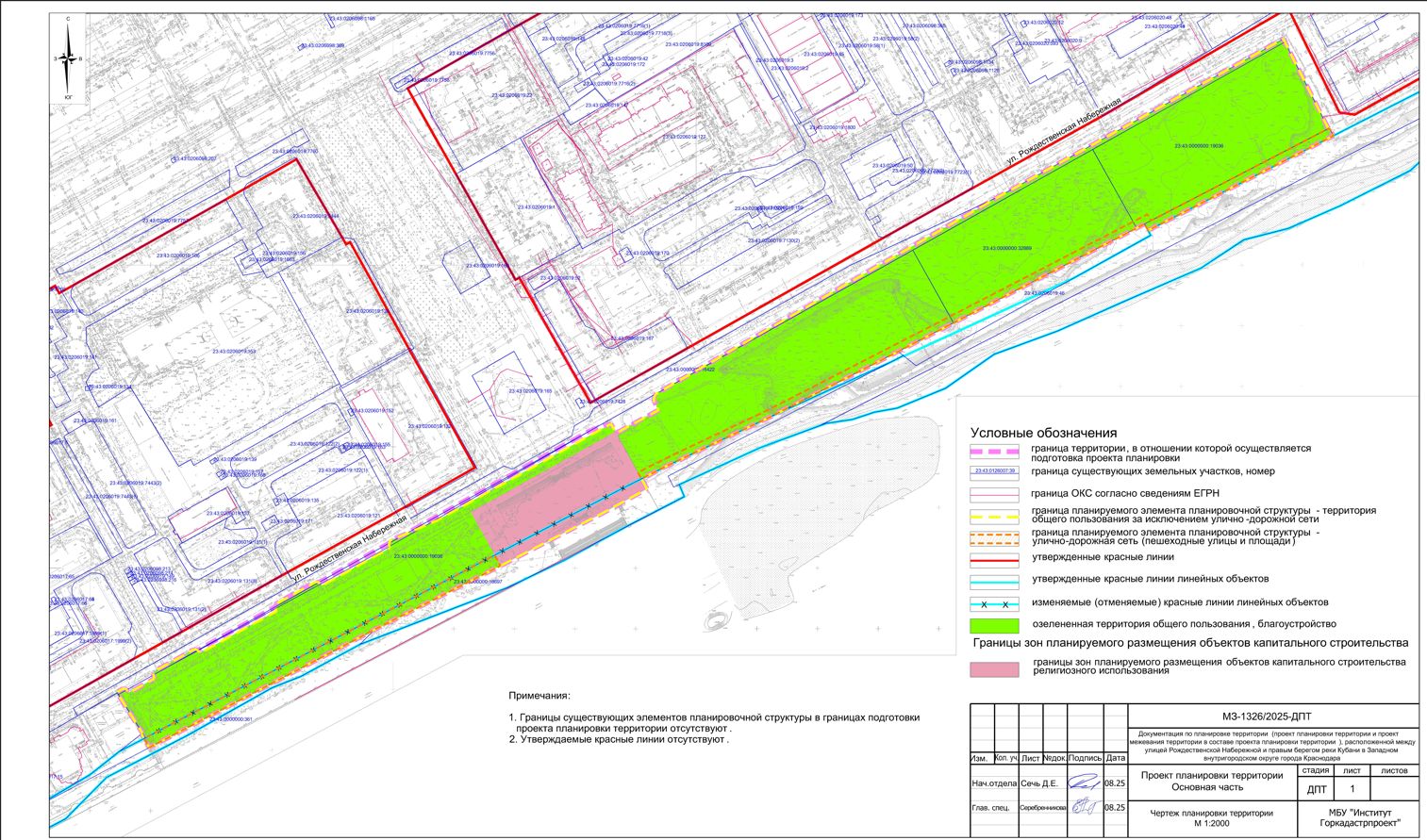The image size is (1427, 840).
Task: Click the cyan line with X marks symbol
Action: tap(994, 604)
